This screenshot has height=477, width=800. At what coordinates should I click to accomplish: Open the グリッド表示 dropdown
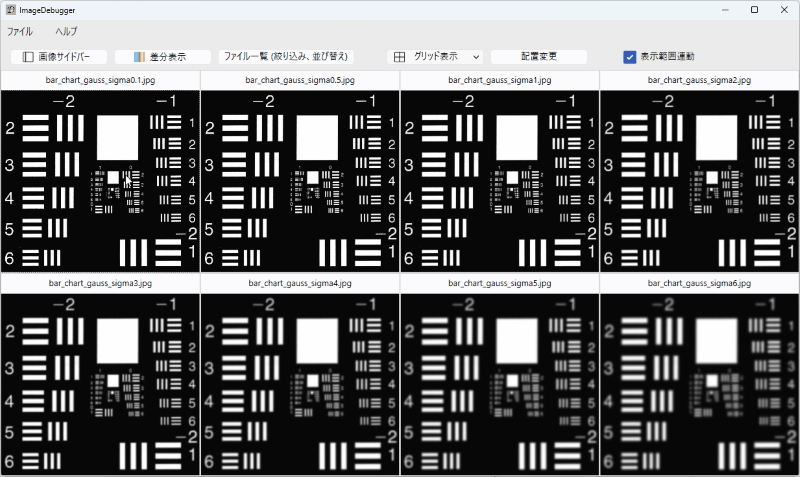pyautogui.click(x=474, y=57)
